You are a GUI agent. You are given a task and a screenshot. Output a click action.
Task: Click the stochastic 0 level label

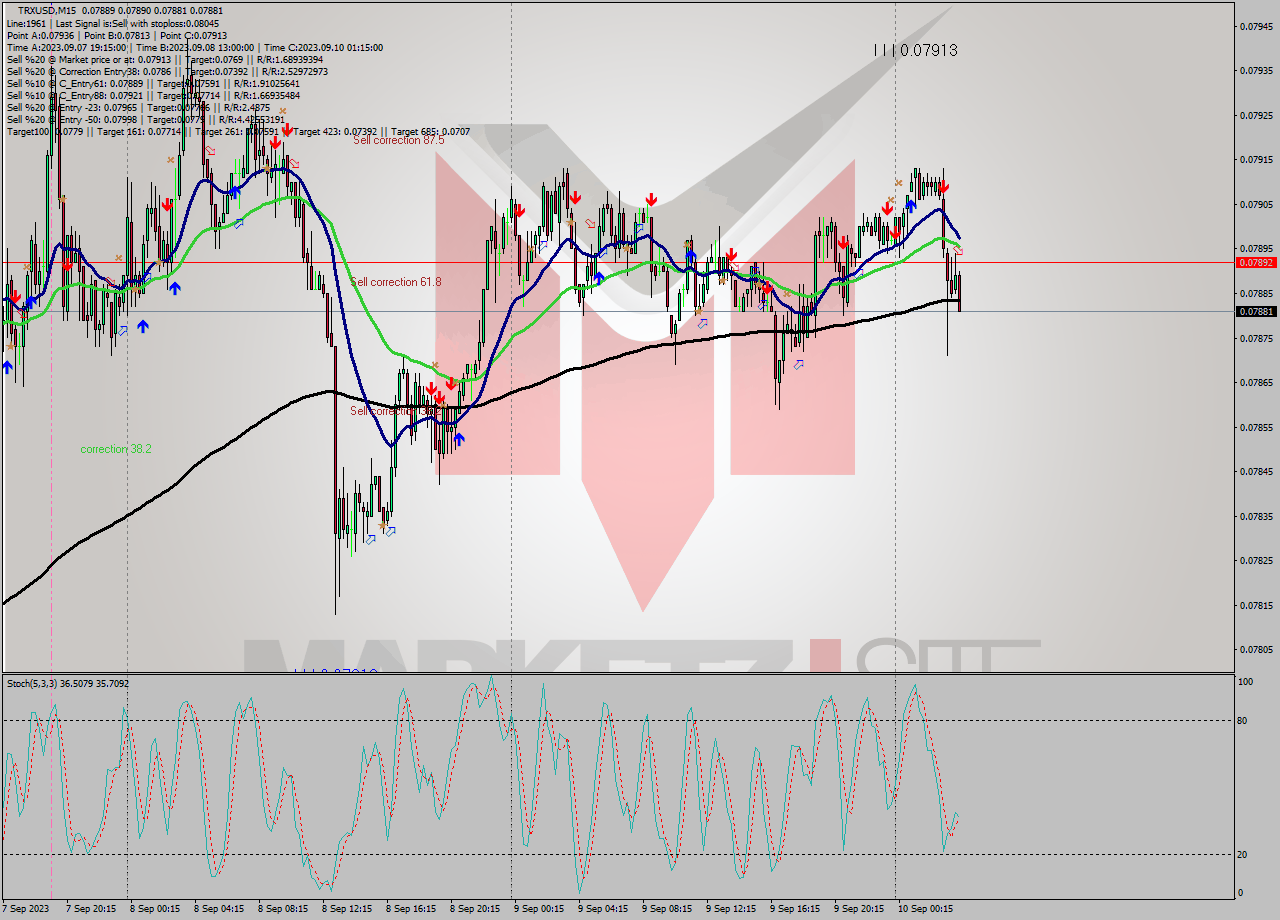(1242, 893)
